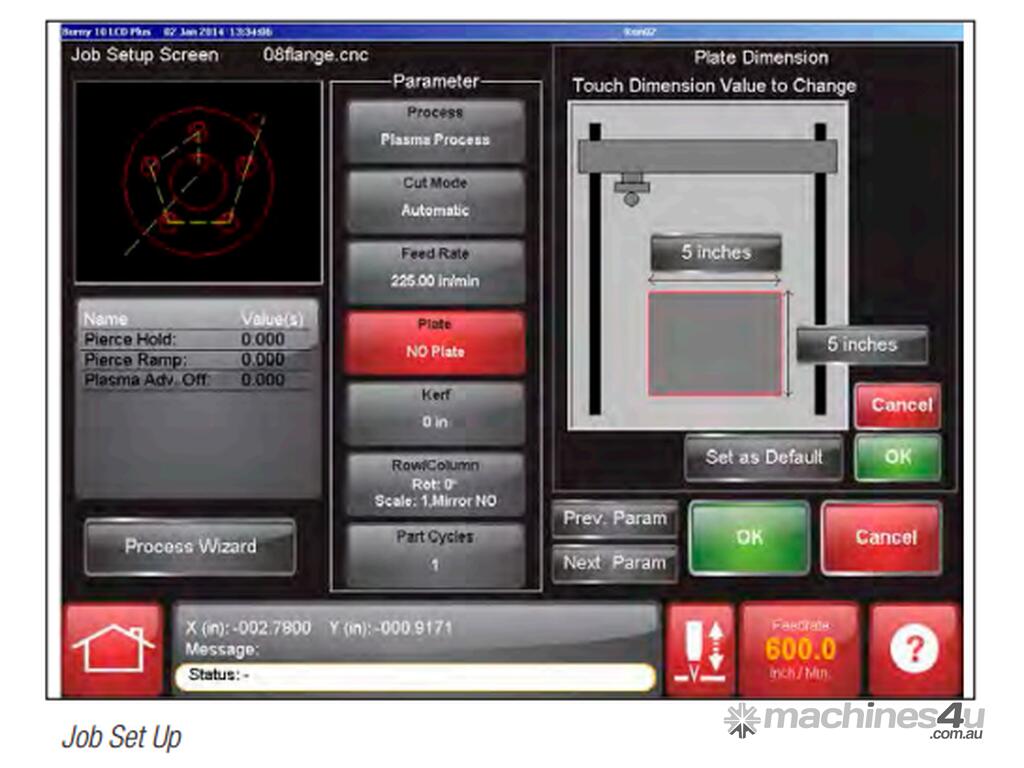This screenshot has height=768, width=1024.
Task: Touch the plate width 5 inches value
Action: 715,253
